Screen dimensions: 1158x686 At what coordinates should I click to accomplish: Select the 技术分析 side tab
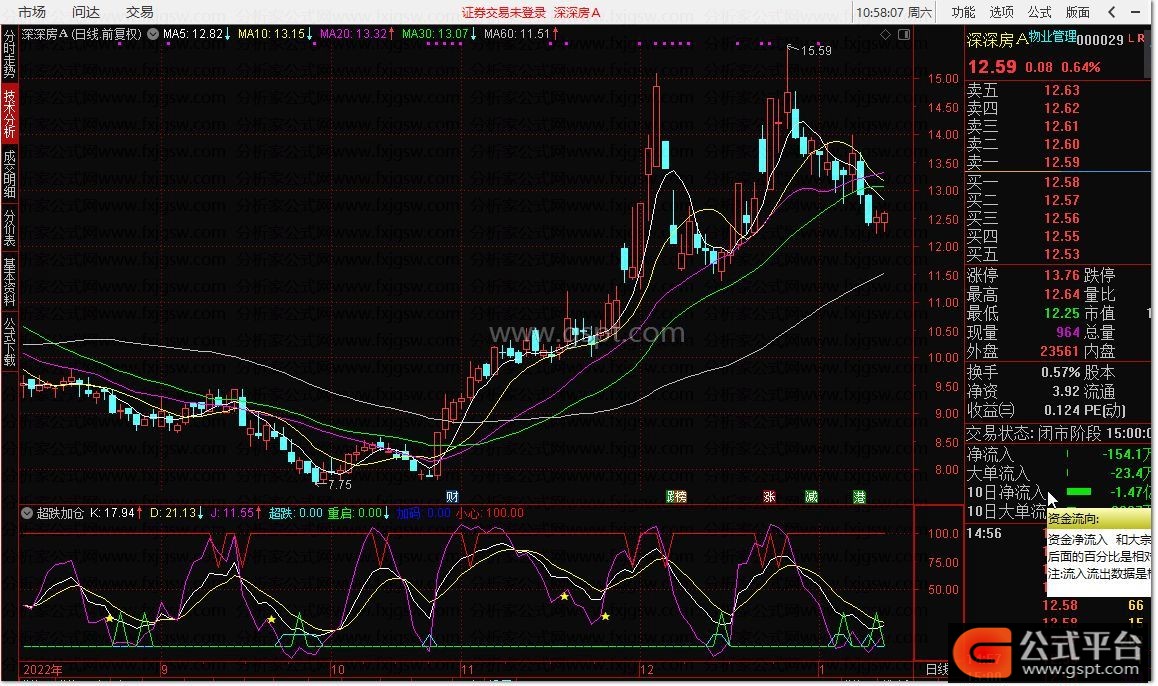(9, 114)
